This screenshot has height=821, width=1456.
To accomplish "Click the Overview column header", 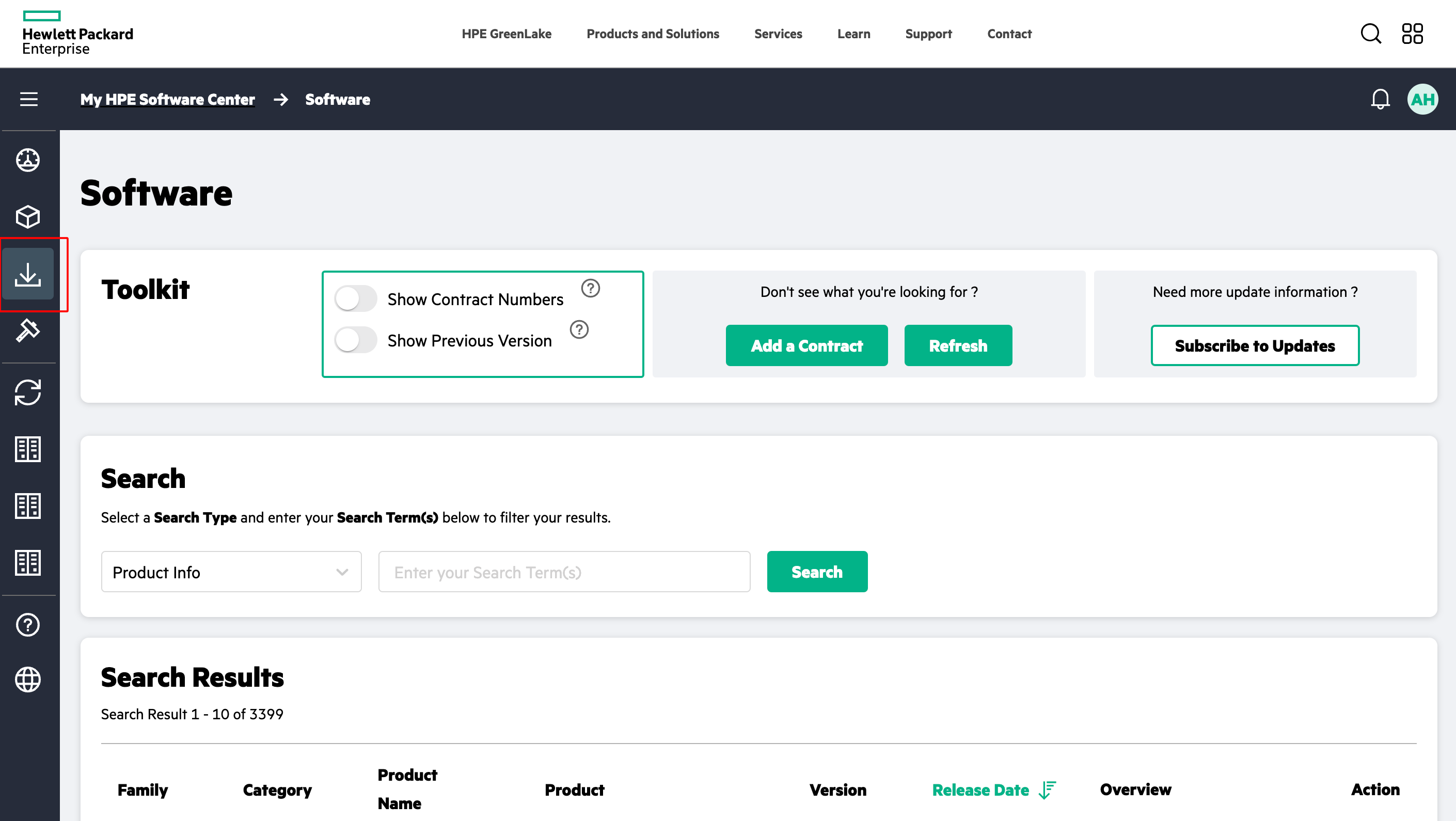I will click(1135, 790).
